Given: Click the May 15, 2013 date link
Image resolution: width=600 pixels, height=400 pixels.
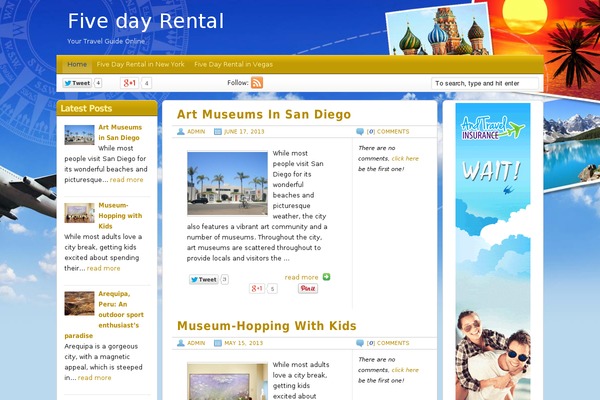Looking at the screenshot, I should pos(244,343).
